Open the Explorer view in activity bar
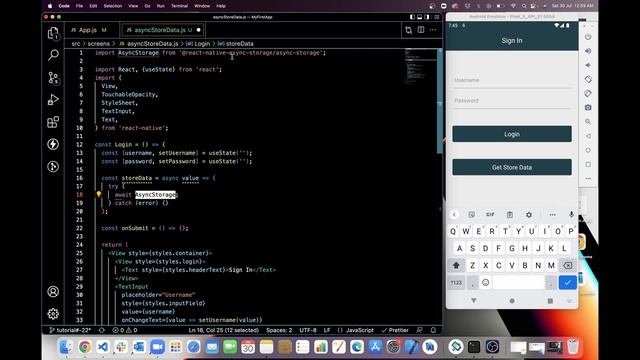This screenshot has width=640, height=360. pyautogui.click(x=53, y=33)
